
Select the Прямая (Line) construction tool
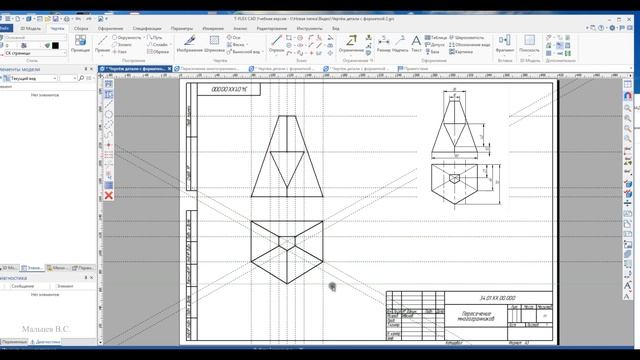pos(102,44)
